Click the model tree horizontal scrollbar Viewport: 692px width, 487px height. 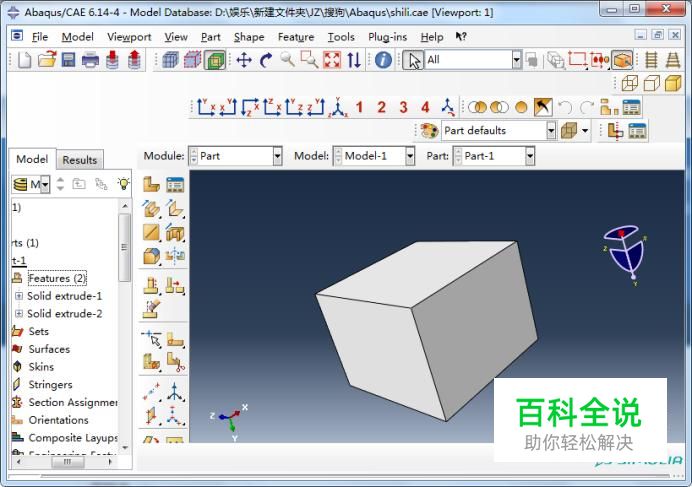click(x=67, y=462)
